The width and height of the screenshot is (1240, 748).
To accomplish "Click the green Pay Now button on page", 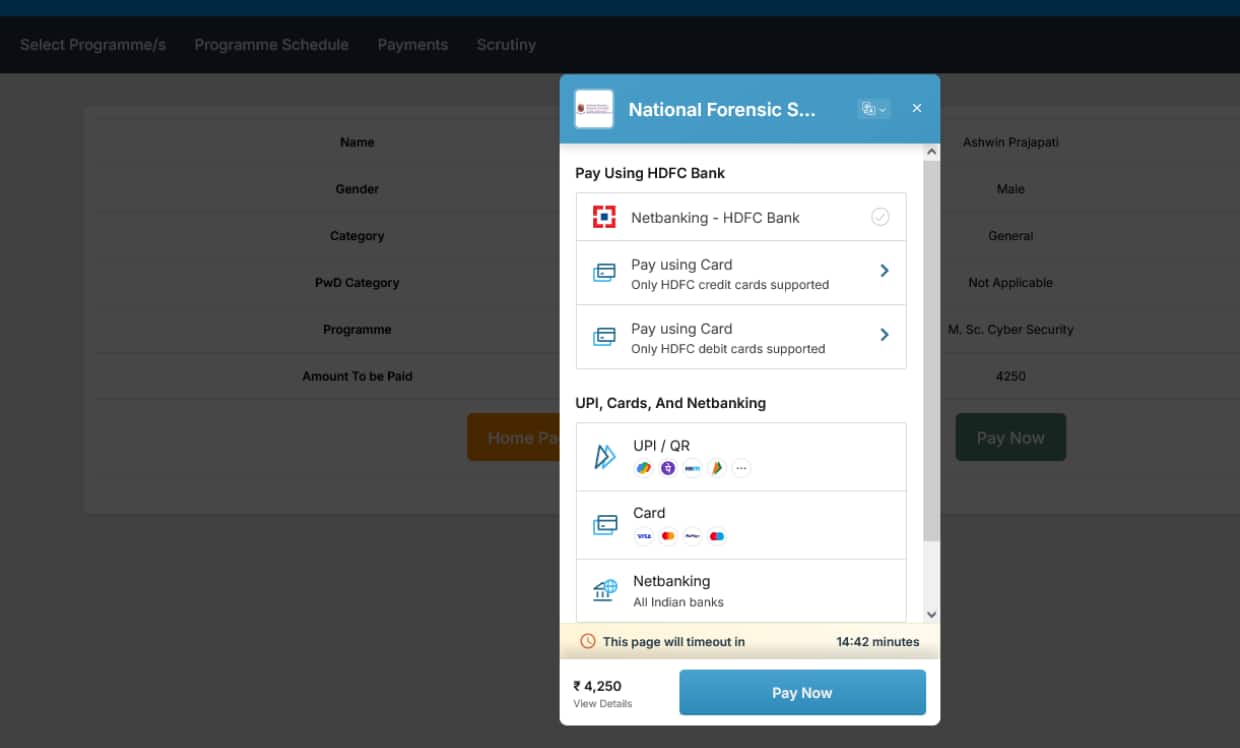I will [1011, 438].
